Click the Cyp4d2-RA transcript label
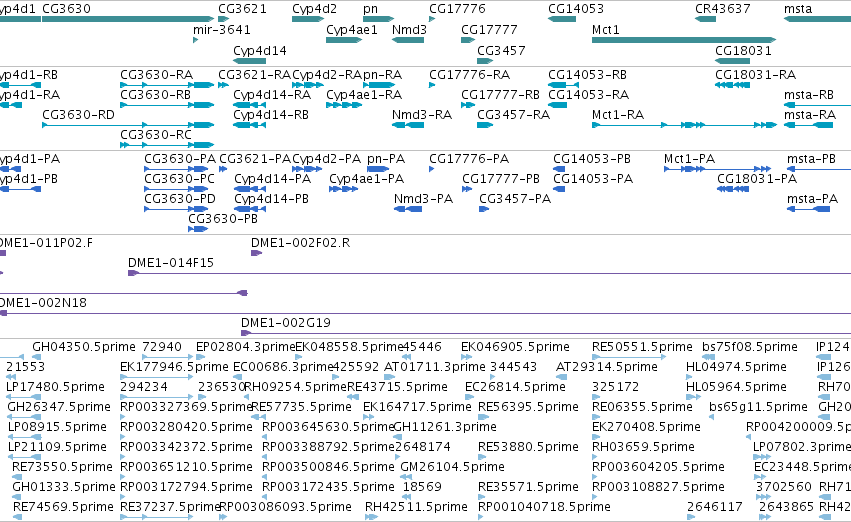The image size is (851, 522). coord(327,74)
